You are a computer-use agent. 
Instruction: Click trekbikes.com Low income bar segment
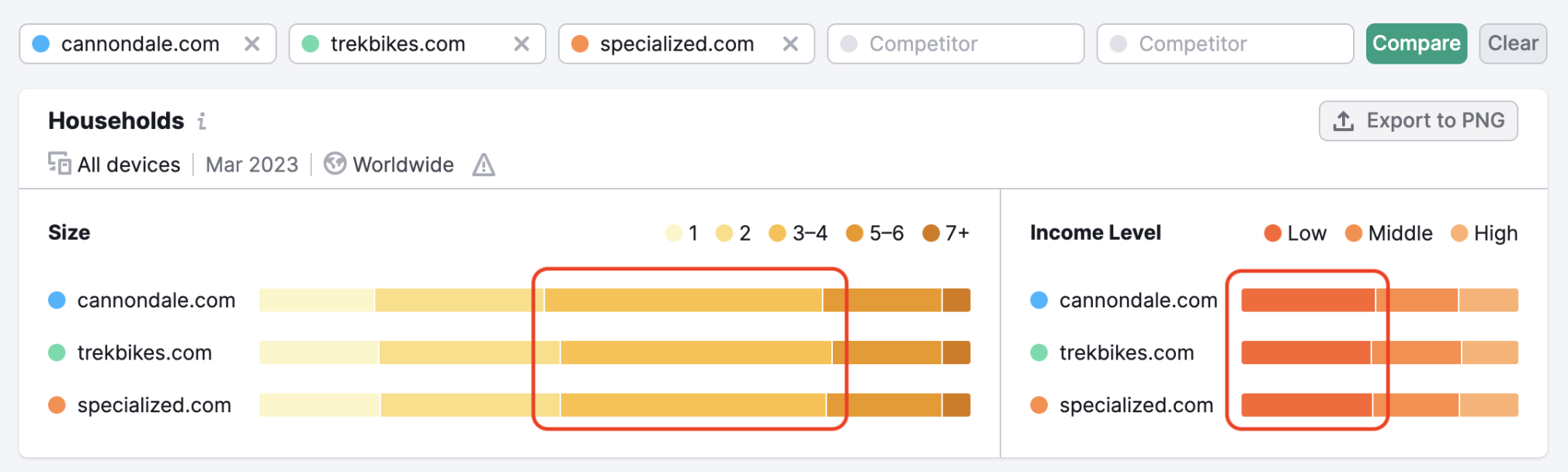[x=1306, y=352]
